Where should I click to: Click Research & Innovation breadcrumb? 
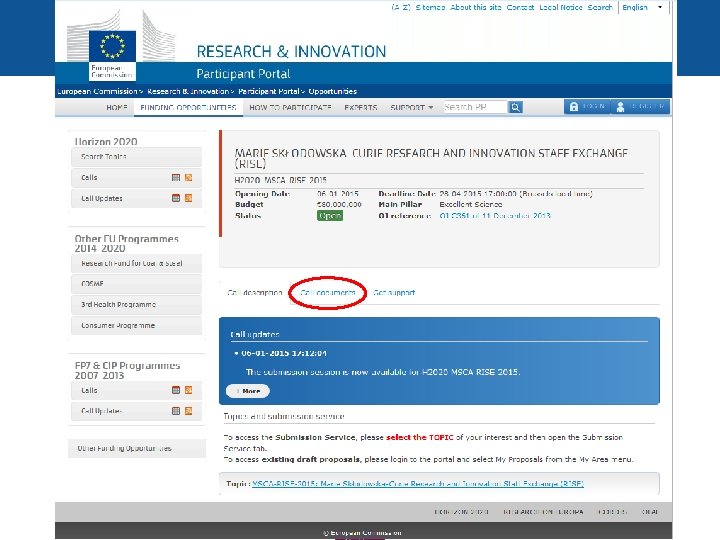point(188,91)
